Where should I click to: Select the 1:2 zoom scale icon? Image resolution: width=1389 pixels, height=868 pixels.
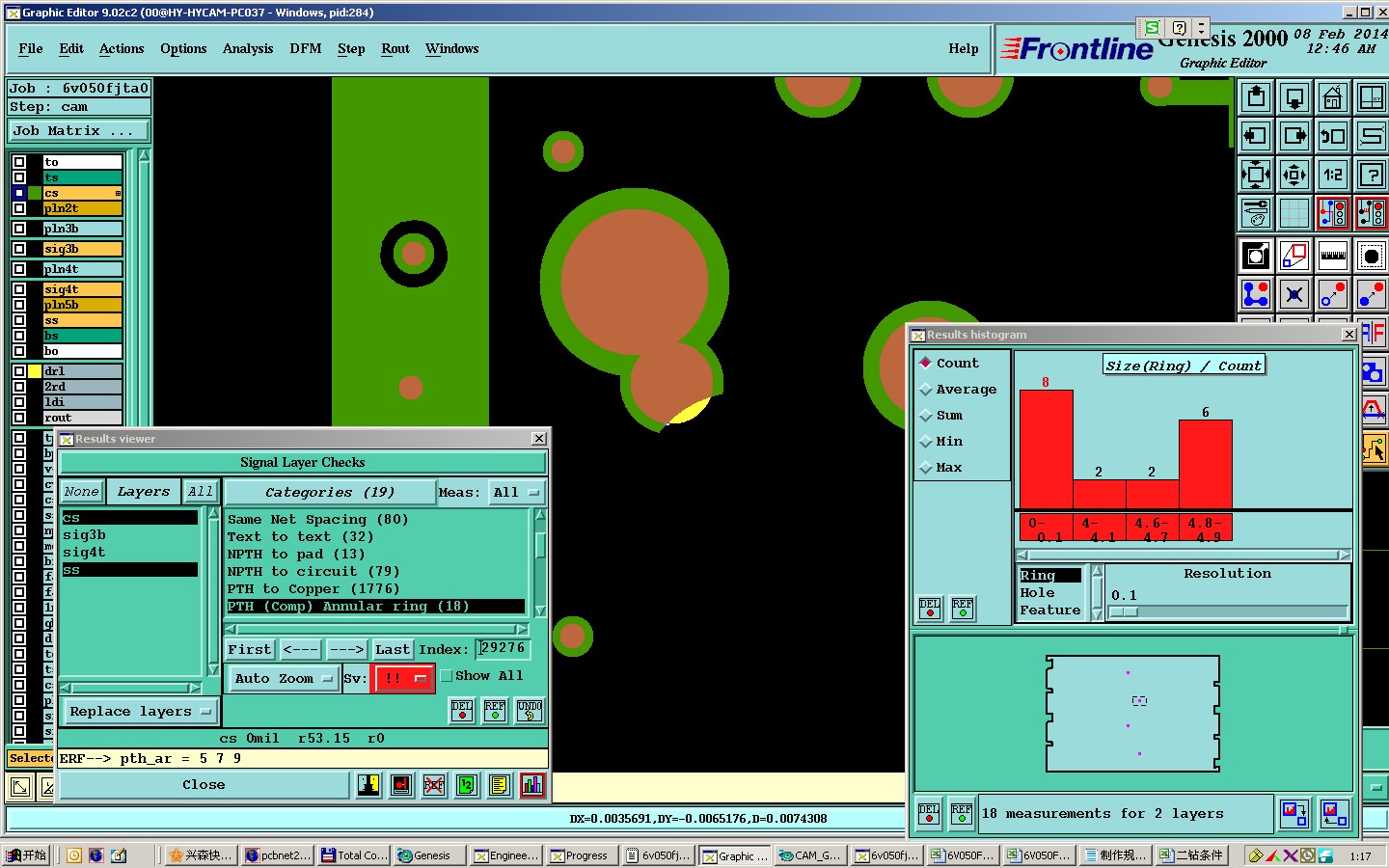pos(1332,175)
